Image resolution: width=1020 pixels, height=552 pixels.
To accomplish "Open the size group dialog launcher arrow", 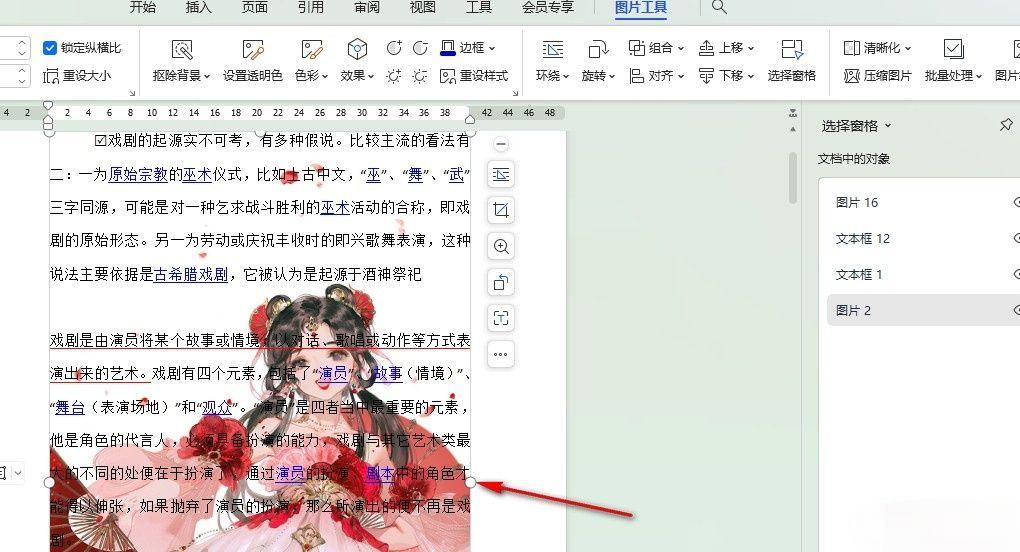I will [x=133, y=94].
